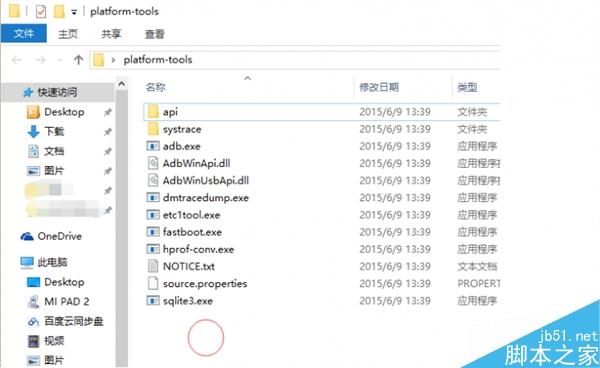Image resolution: width=600 pixels, height=368 pixels.
Task: Select the NOTICE.txt document icon
Action: [x=153, y=266]
